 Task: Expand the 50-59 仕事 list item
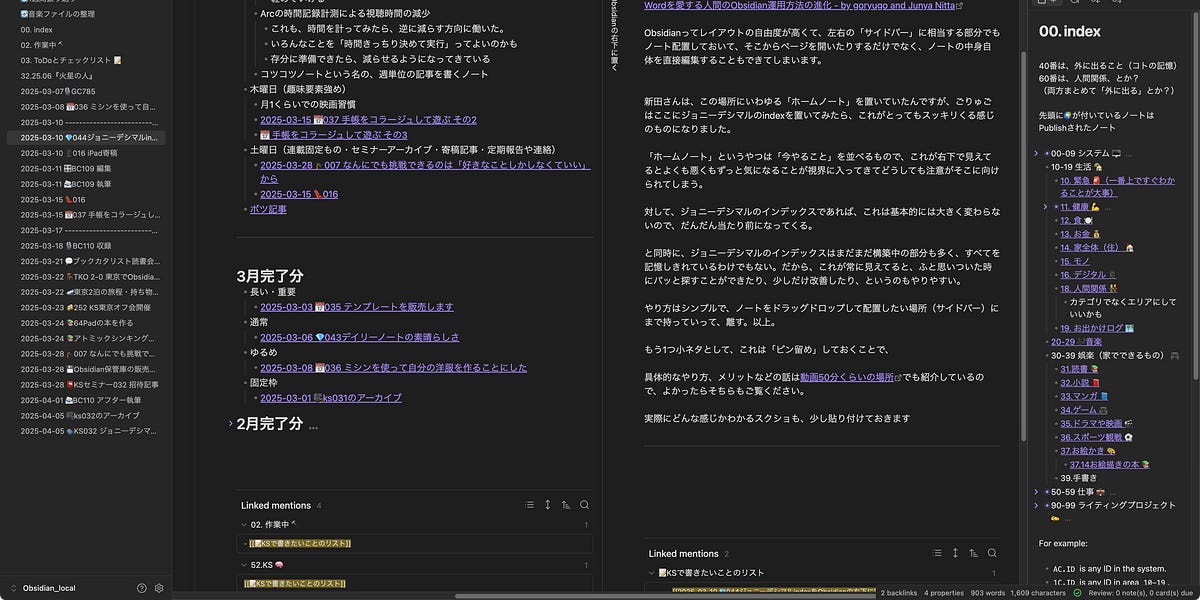pyautogui.click(x=1036, y=492)
